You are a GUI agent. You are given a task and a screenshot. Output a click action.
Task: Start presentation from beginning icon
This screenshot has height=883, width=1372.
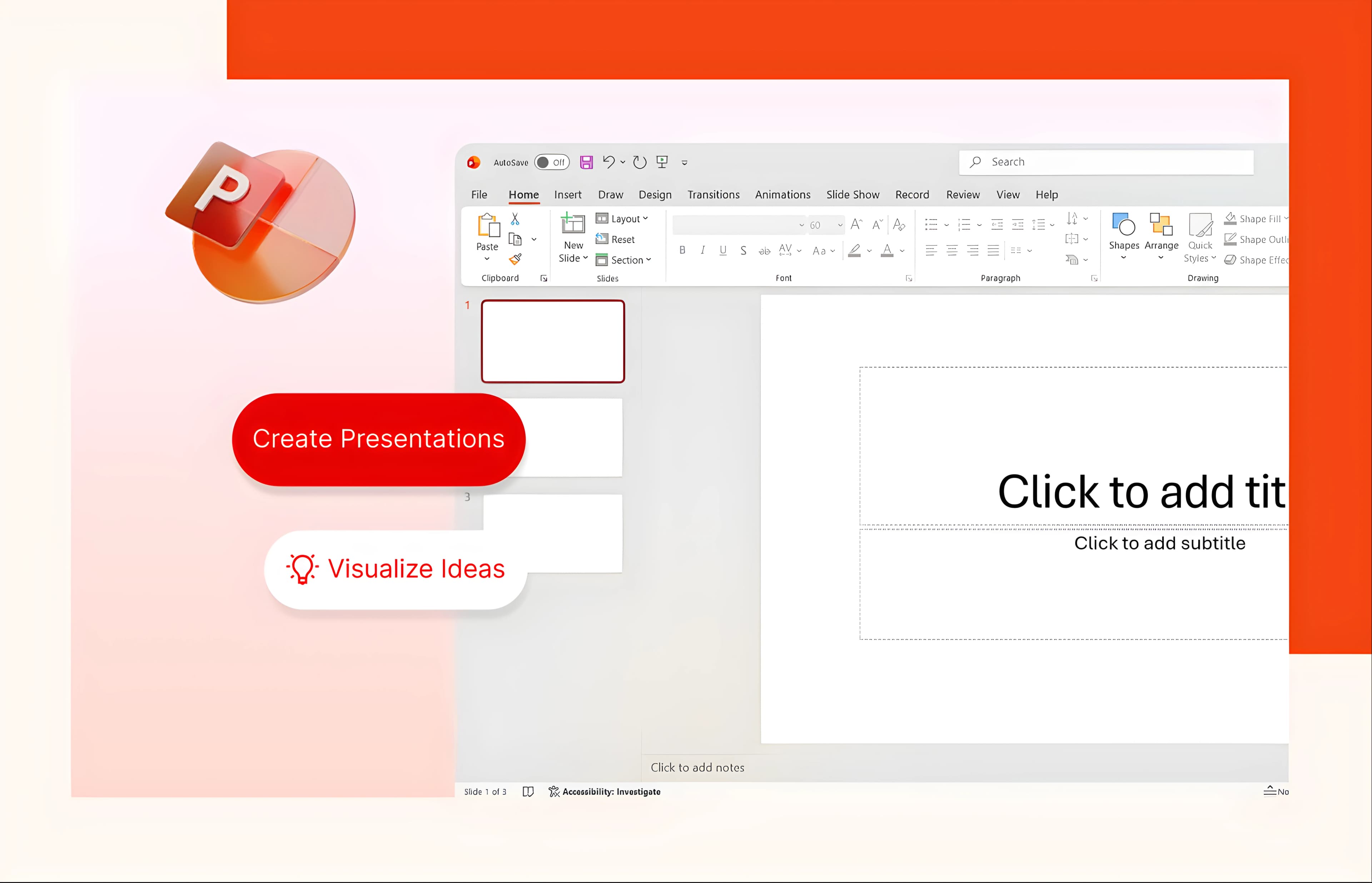[662, 162]
